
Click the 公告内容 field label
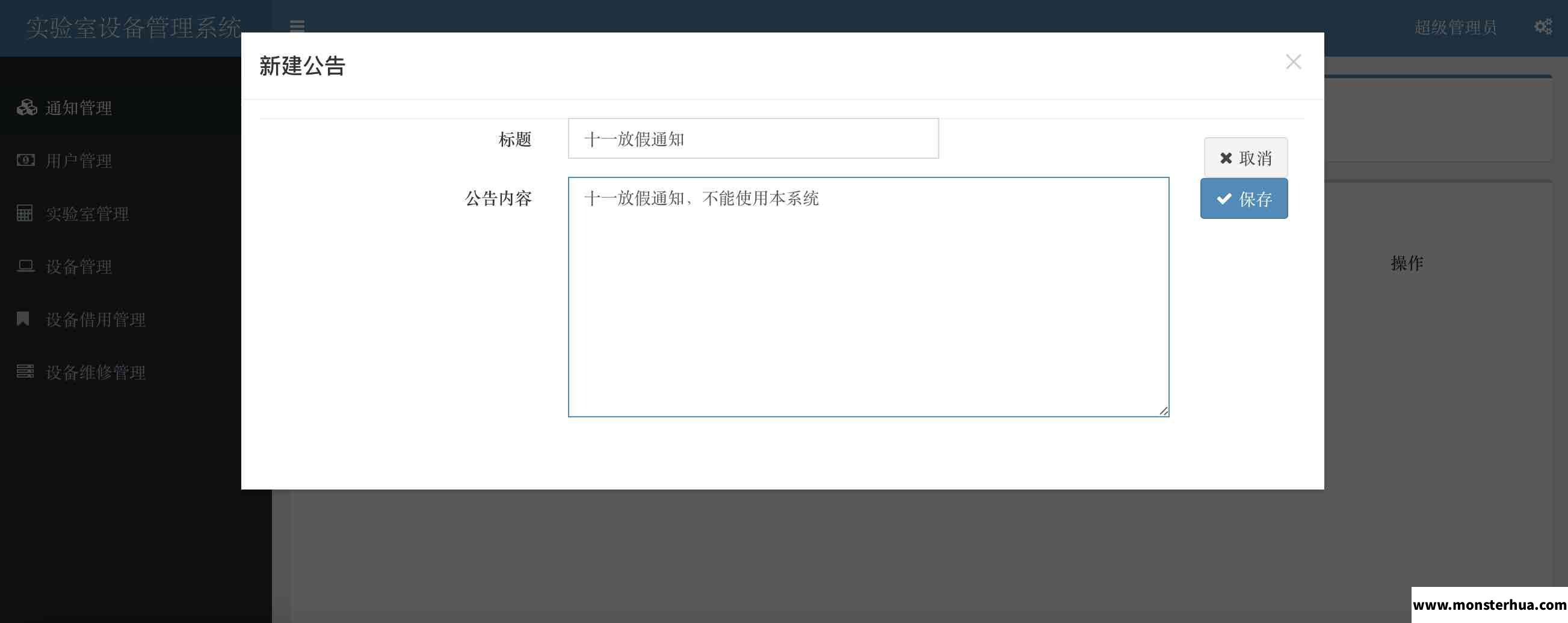[x=499, y=198]
